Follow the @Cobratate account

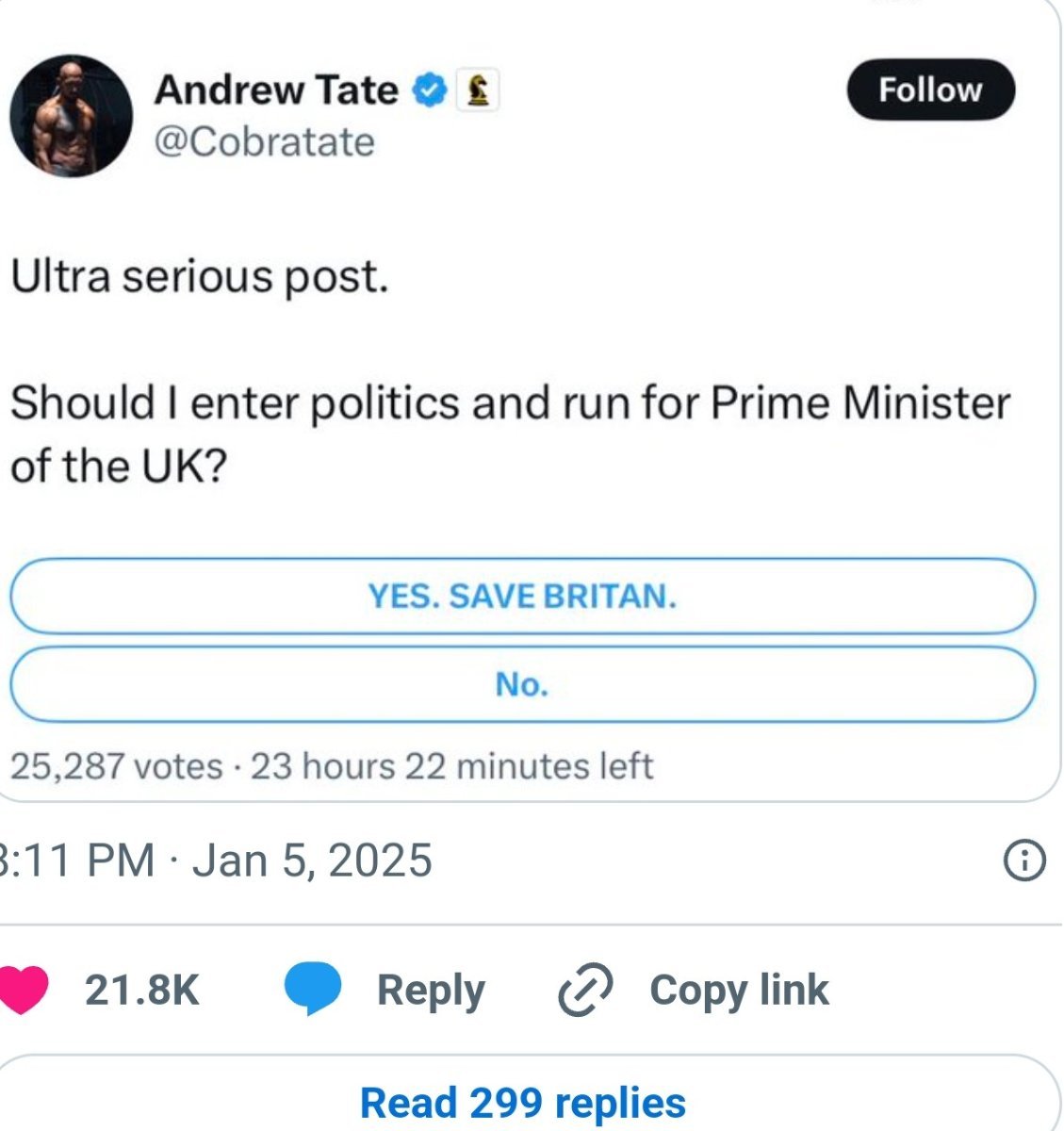pyautogui.click(x=930, y=90)
